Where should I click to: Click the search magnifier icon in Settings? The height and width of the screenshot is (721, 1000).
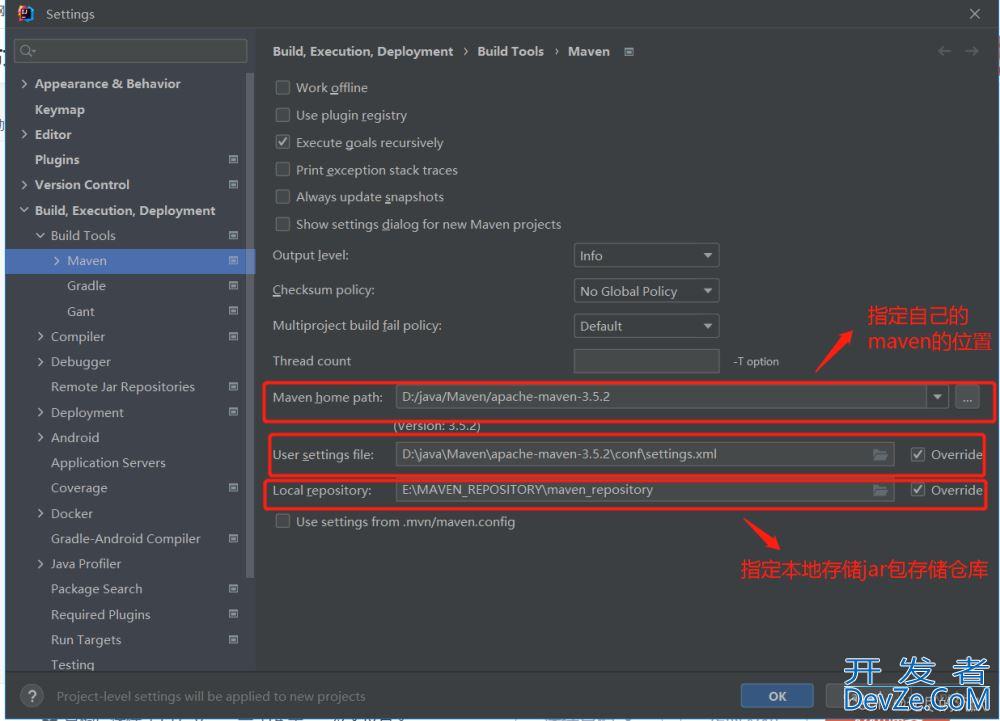point(27,50)
